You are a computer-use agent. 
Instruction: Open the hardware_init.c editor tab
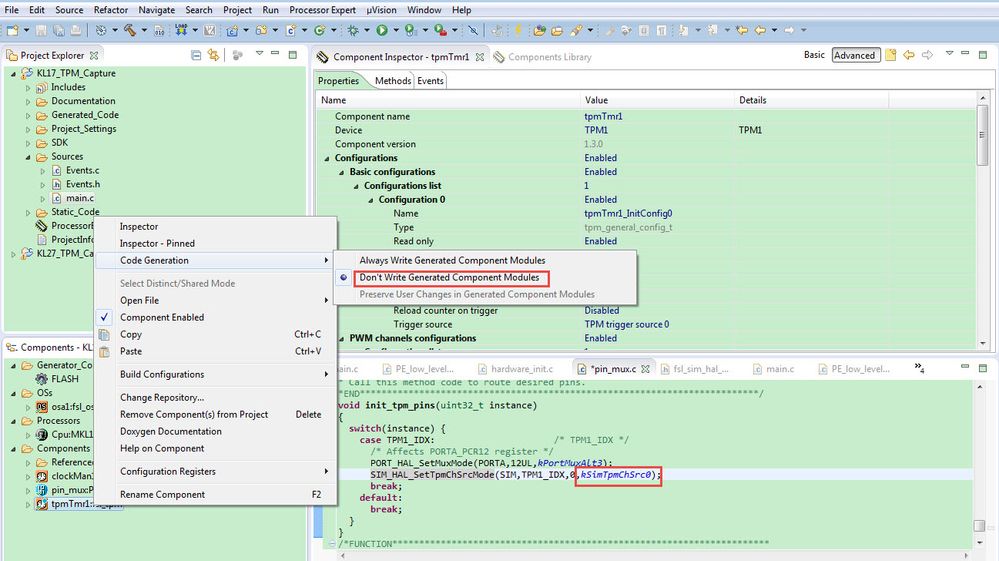(515, 369)
